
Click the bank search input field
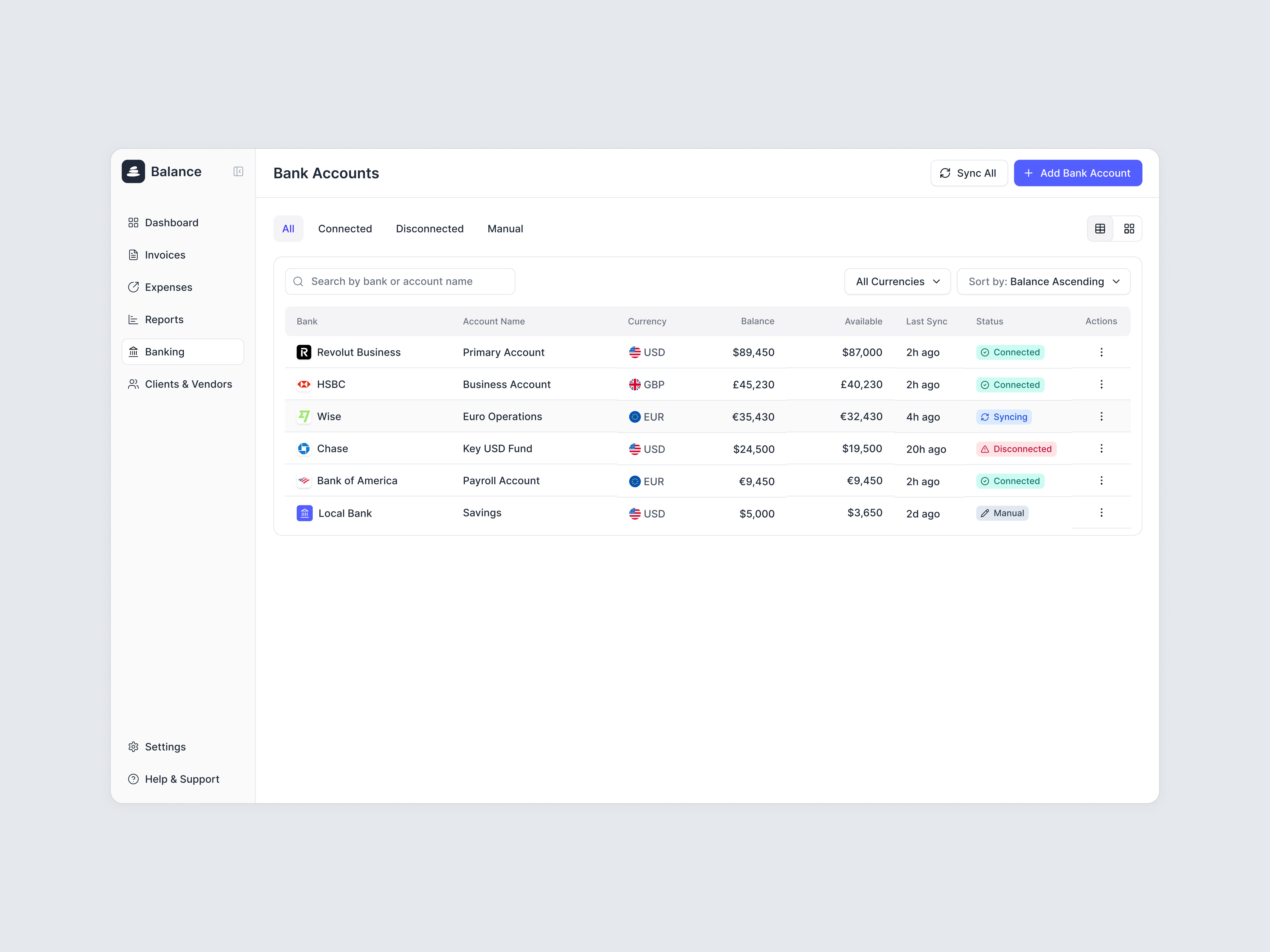[400, 281]
